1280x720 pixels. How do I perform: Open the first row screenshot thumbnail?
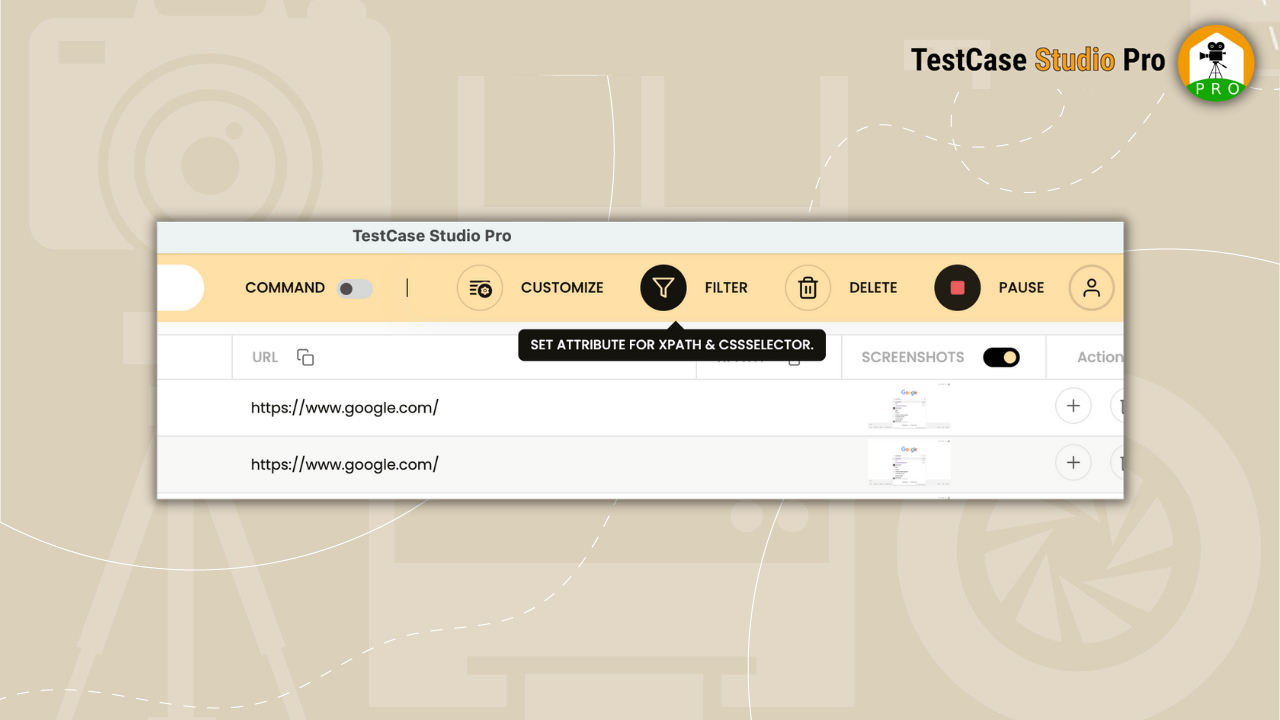pos(909,407)
